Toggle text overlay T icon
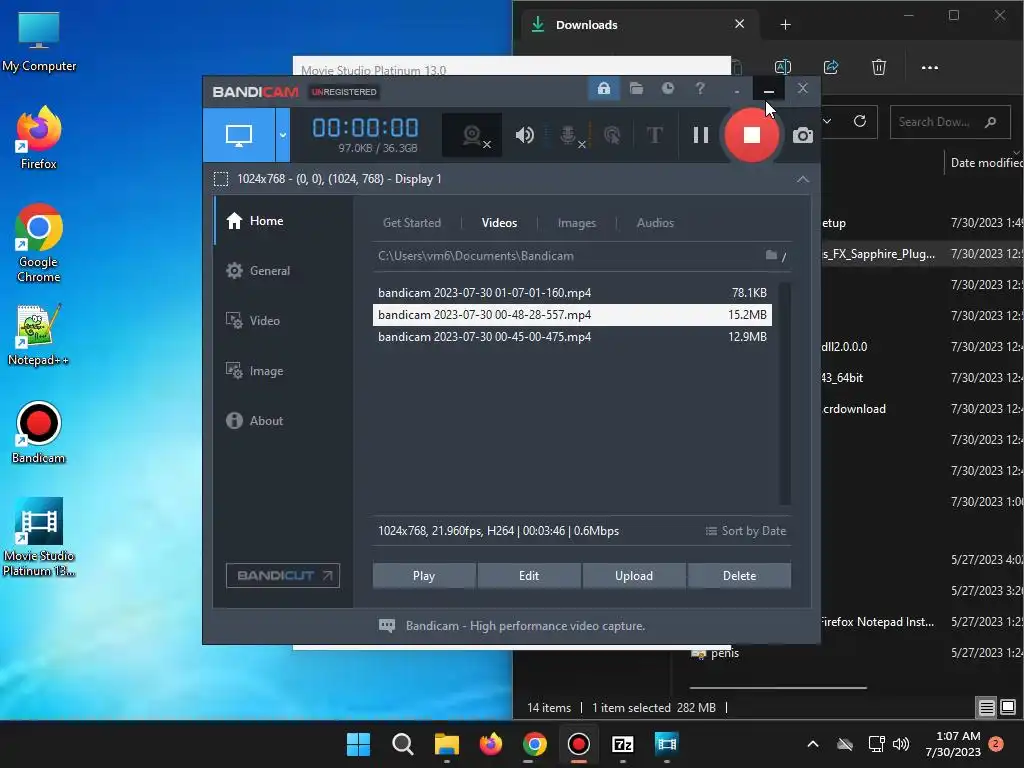1024x768 pixels. tap(654, 135)
